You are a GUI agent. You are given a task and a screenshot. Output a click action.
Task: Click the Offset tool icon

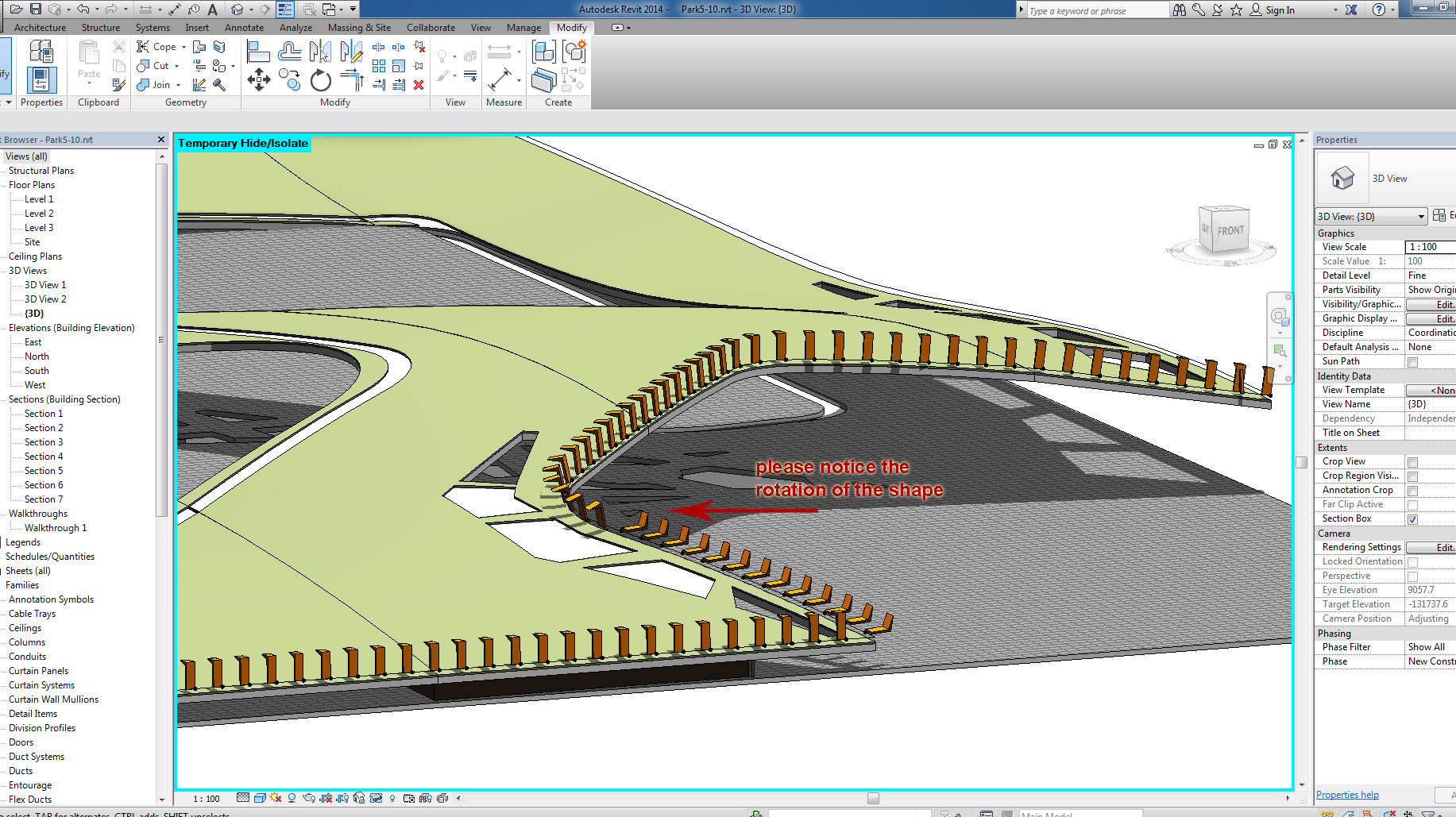point(290,52)
